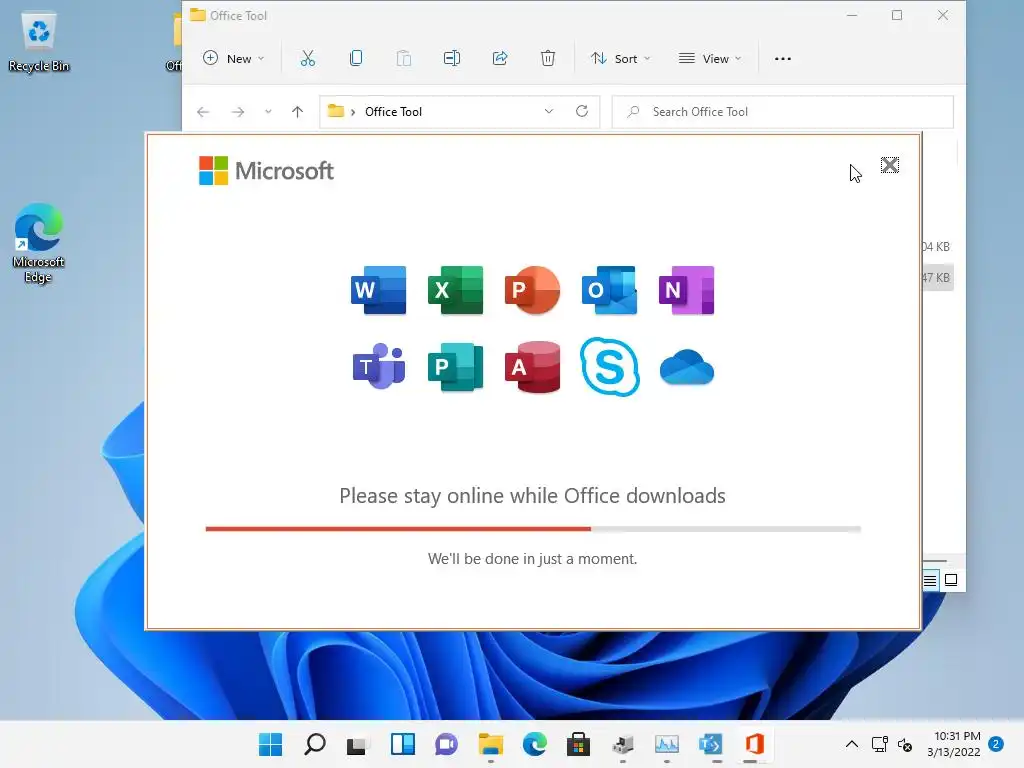Open the Recycle Bin desktop icon

pyautogui.click(x=39, y=41)
